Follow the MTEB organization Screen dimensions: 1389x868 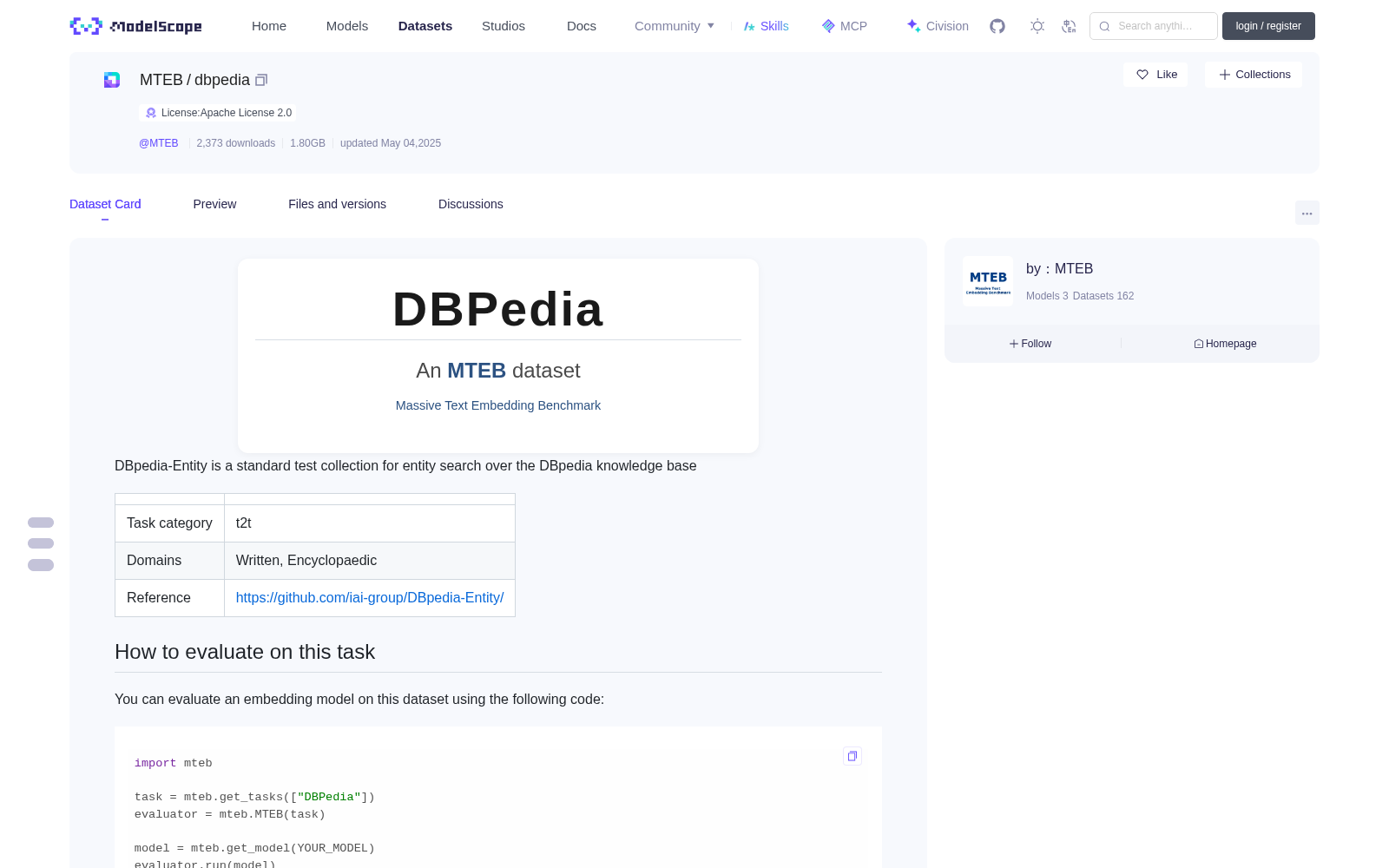1030,344
